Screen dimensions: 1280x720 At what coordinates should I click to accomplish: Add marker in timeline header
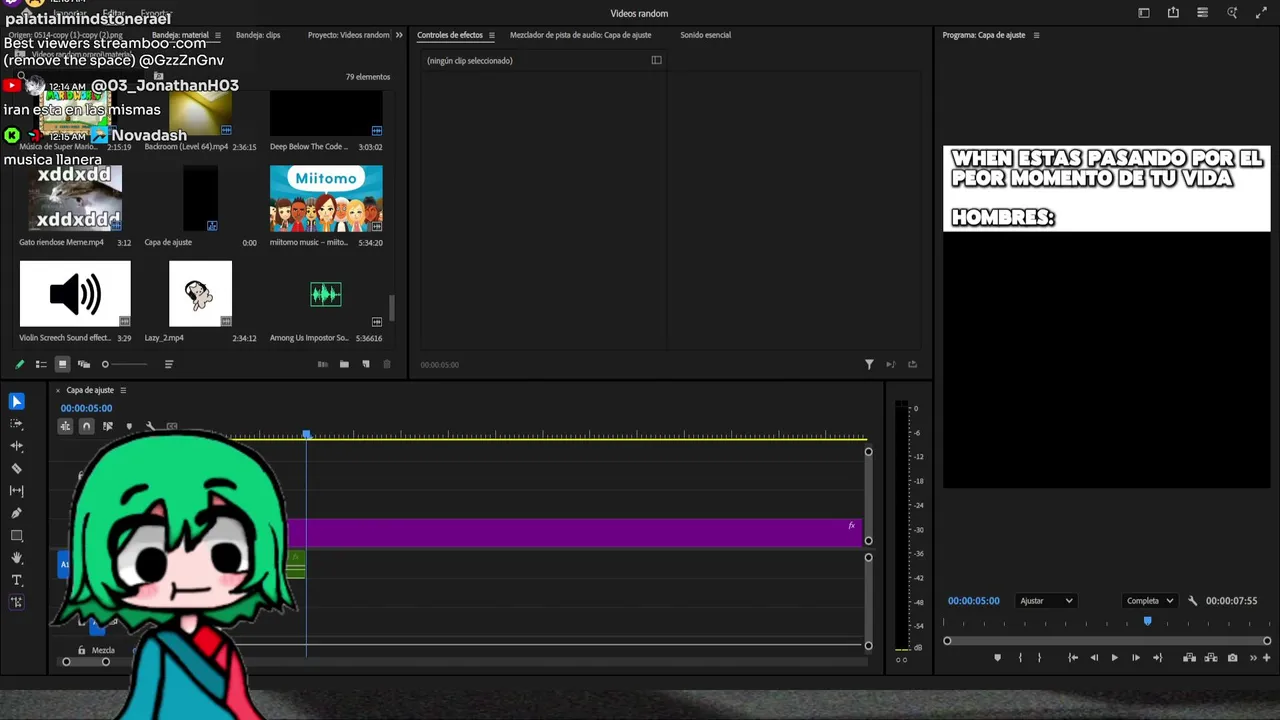tap(129, 426)
